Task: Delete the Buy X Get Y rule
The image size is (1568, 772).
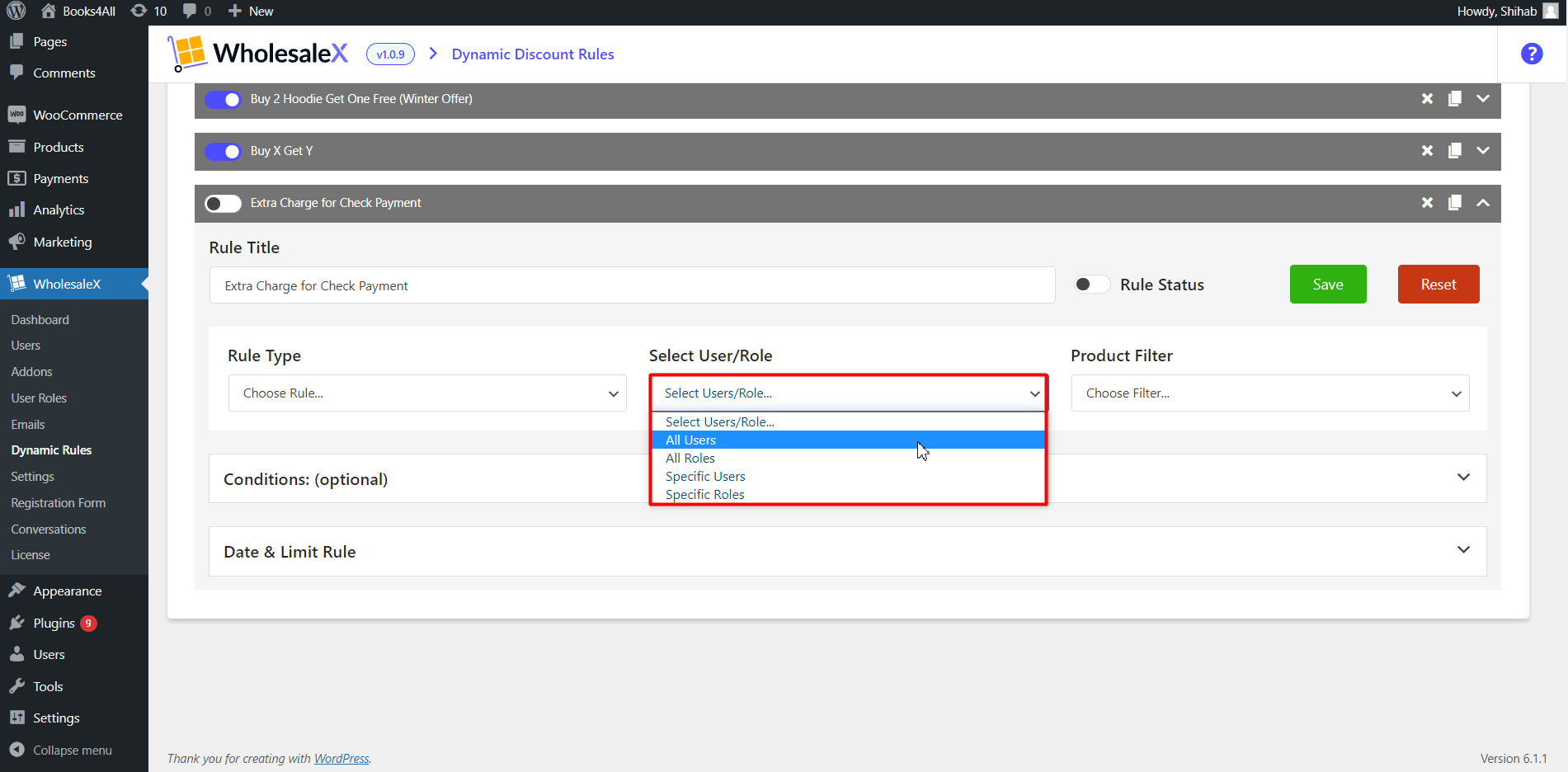Action: coord(1427,151)
